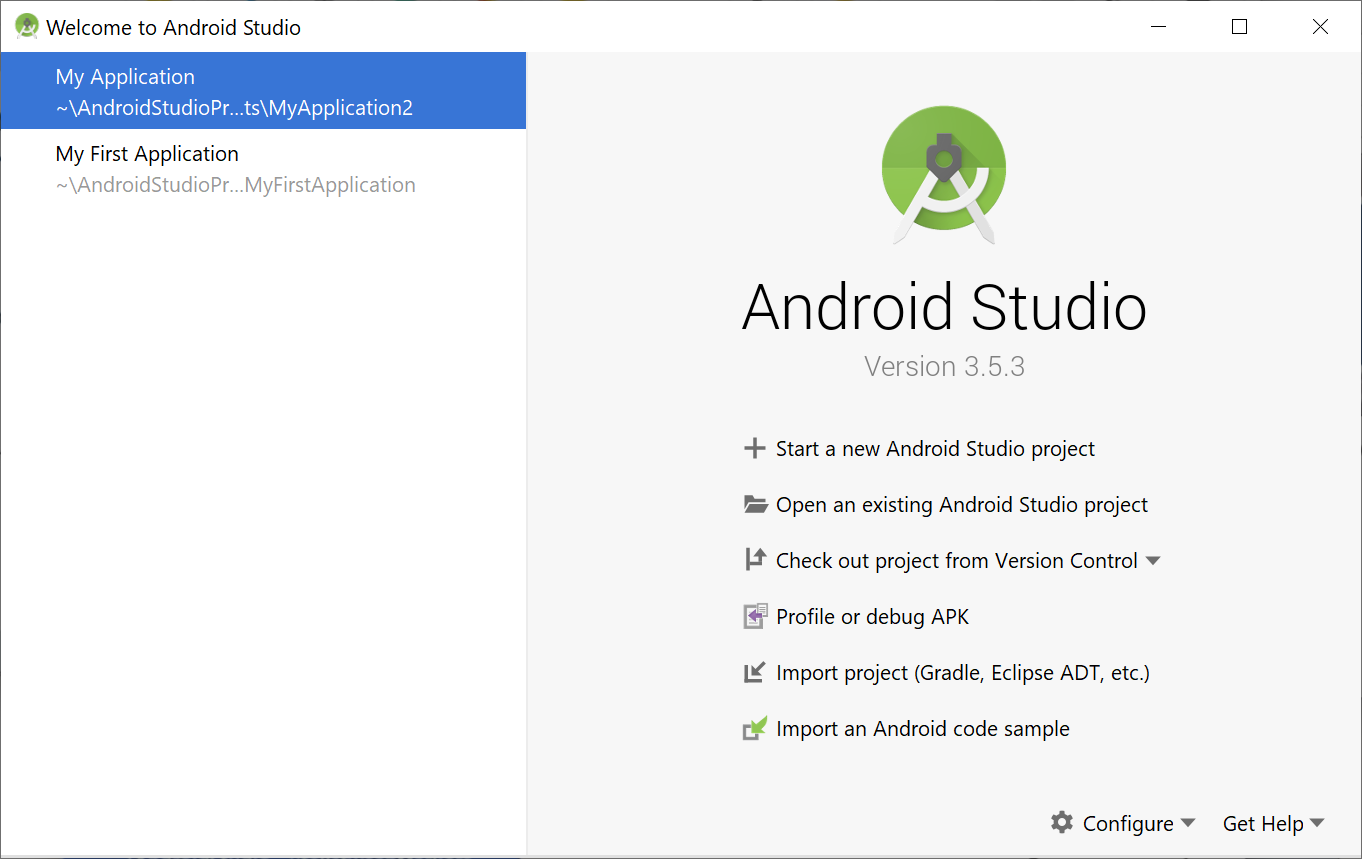Select Import project (Gradle, Eclipse ADT, etc.)
Screen dimensions: 1362x859
click(962, 673)
